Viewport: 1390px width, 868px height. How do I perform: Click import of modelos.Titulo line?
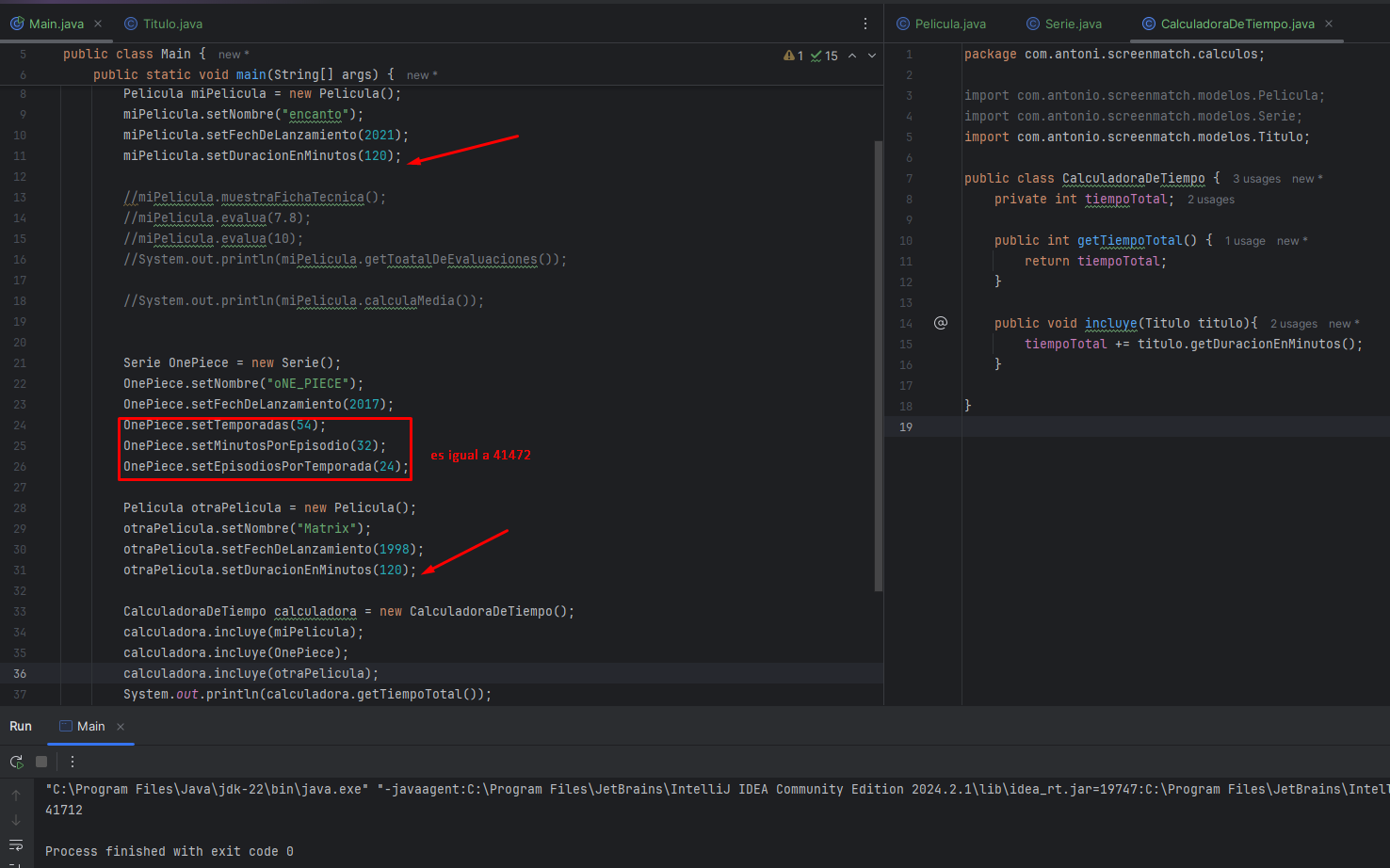[x=1137, y=137]
